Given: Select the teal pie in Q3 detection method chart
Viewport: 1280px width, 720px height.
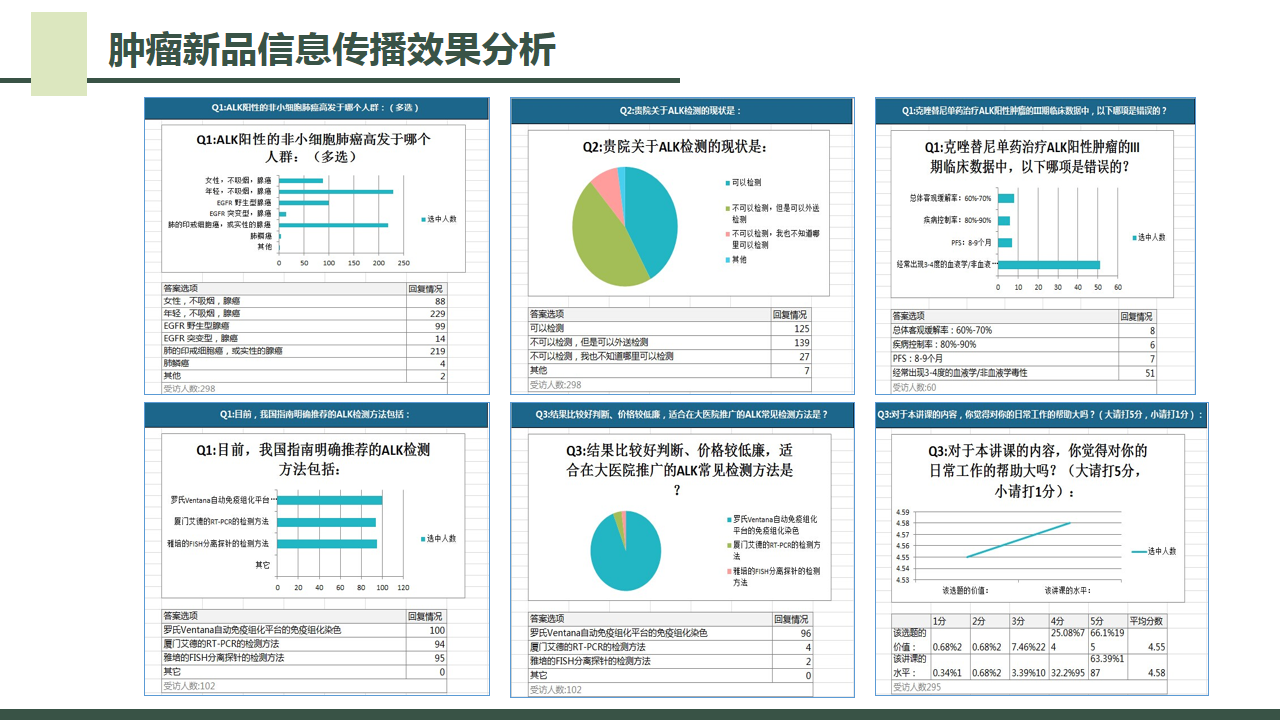Looking at the screenshot, I should click(x=625, y=552).
